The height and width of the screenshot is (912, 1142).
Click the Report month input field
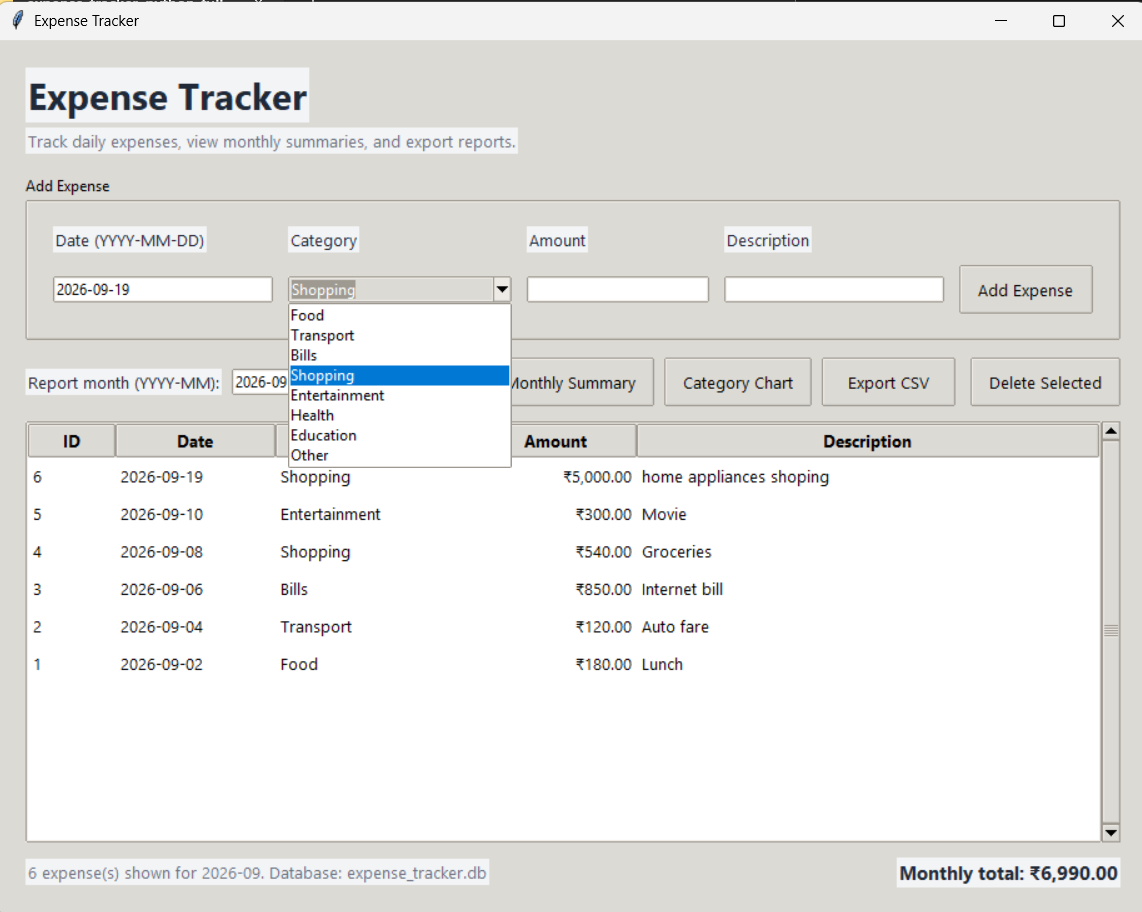260,382
